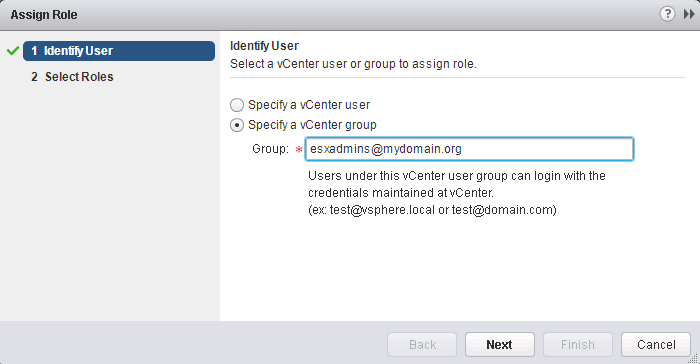Click the green checkmark beside Identify User
Image resolution: width=700 pixels, height=364 pixels.
tap(13, 50)
